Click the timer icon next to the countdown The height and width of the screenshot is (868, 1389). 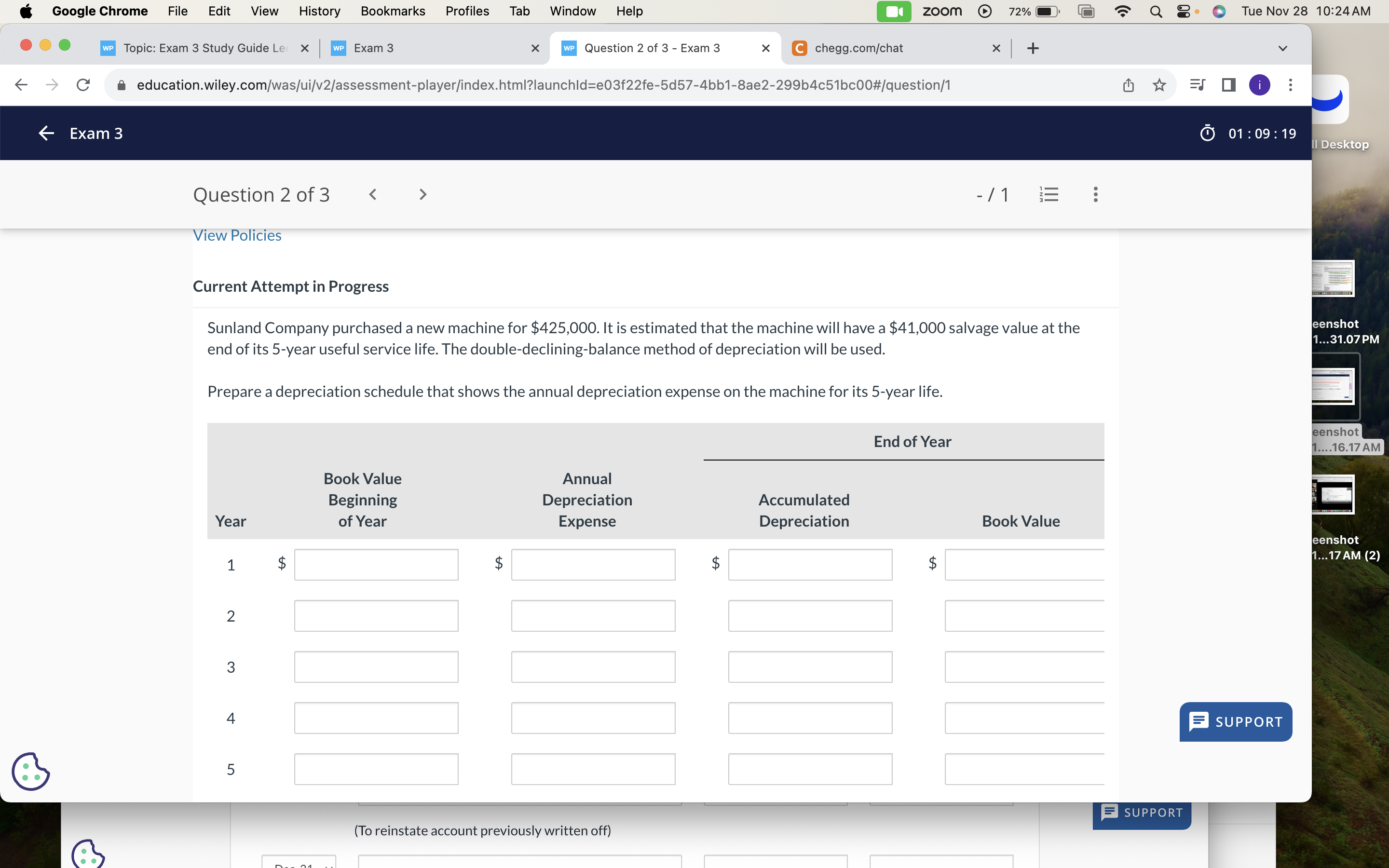coord(1208,133)
